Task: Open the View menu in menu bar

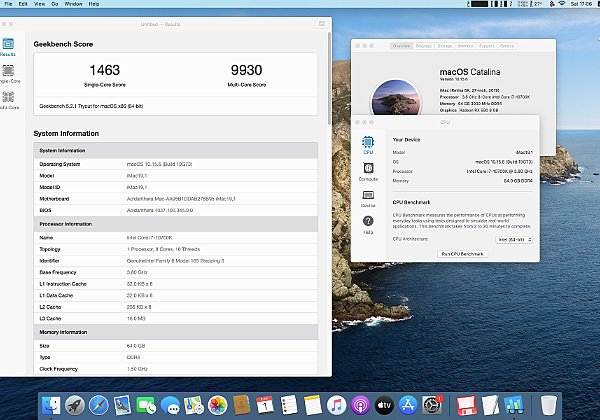Action: [x=40, y=4]
